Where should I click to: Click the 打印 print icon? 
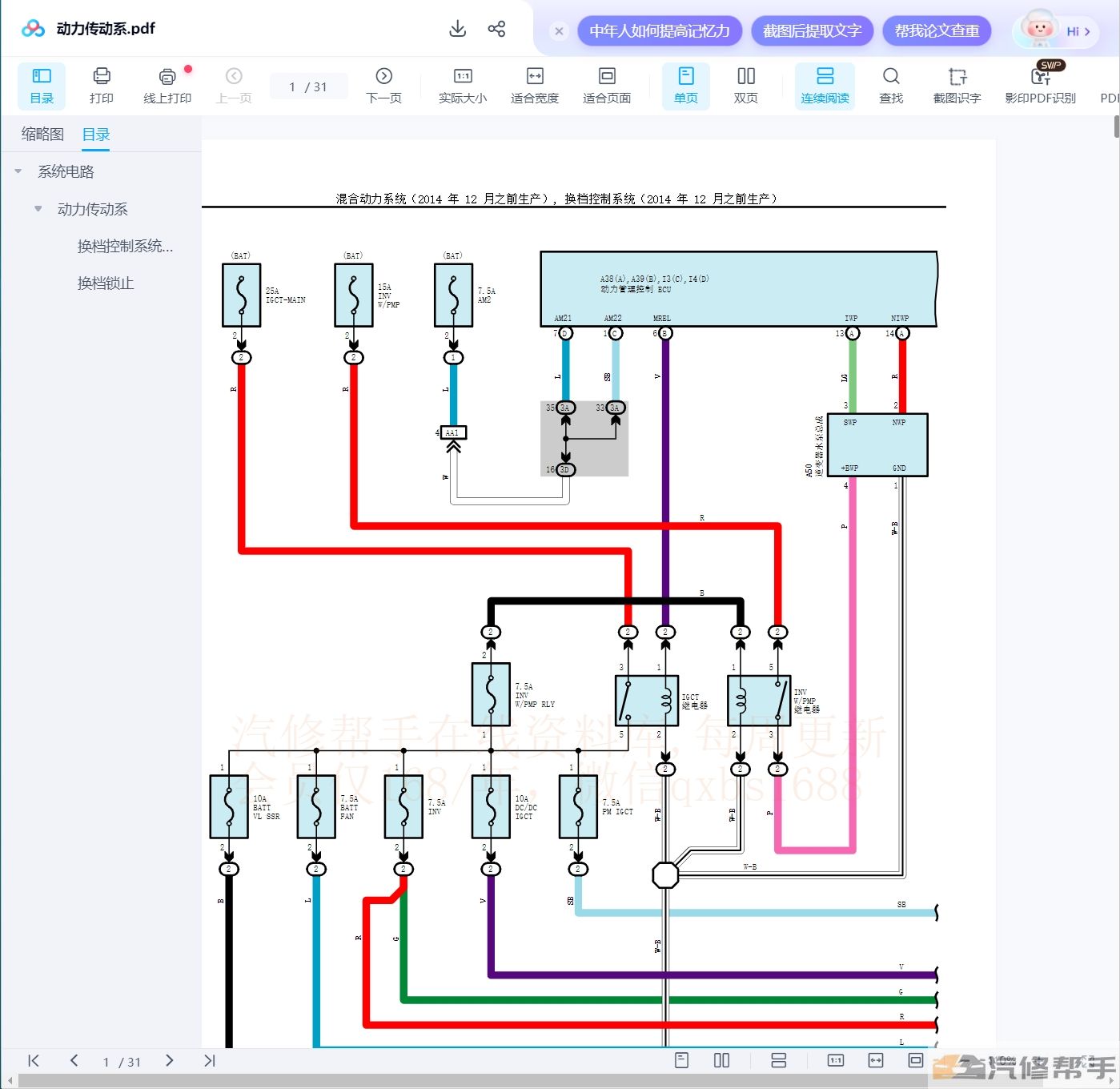pyautogui.click(x=102, y=86)
